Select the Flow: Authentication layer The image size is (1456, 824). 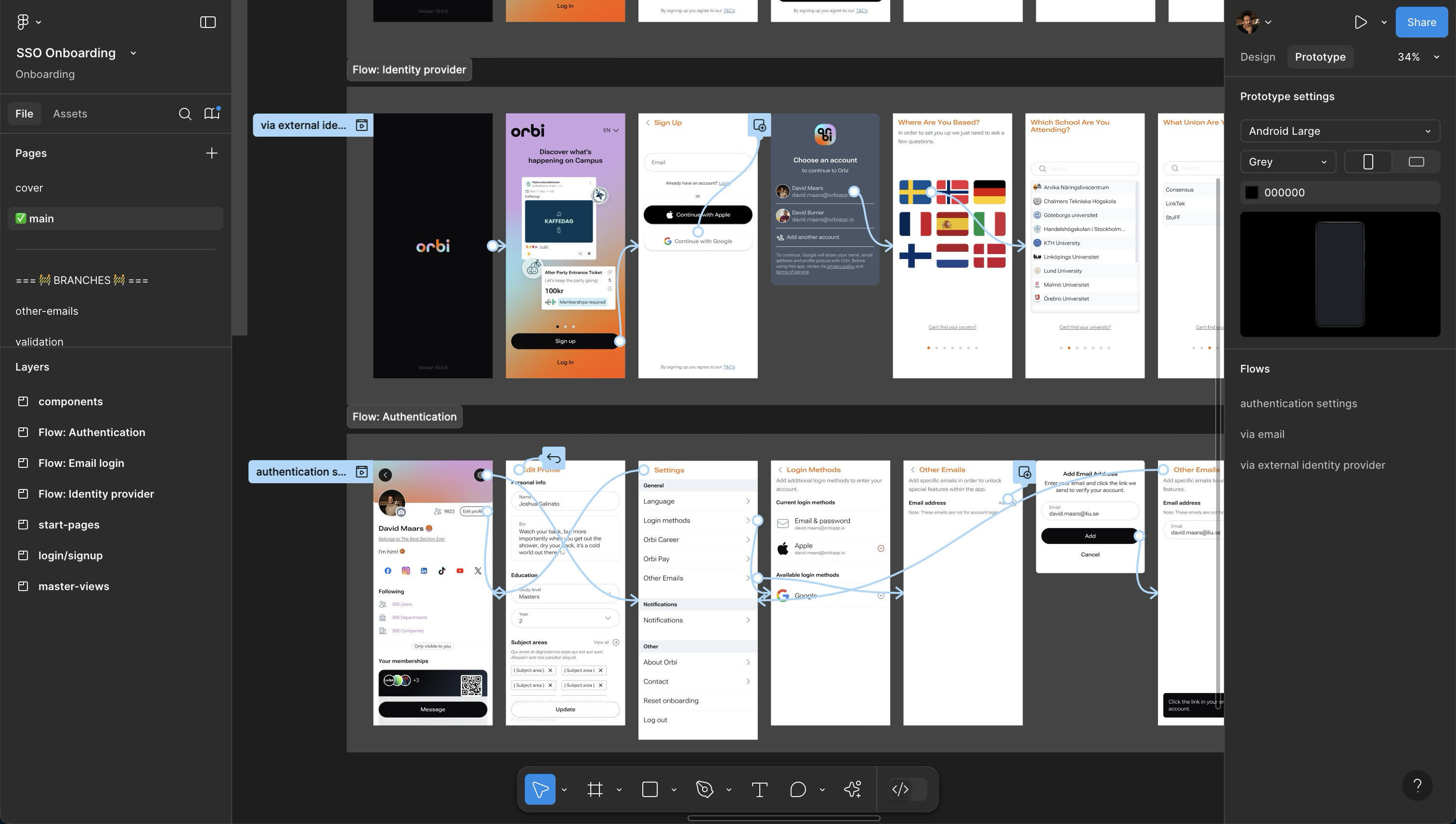tap(91, 432)
